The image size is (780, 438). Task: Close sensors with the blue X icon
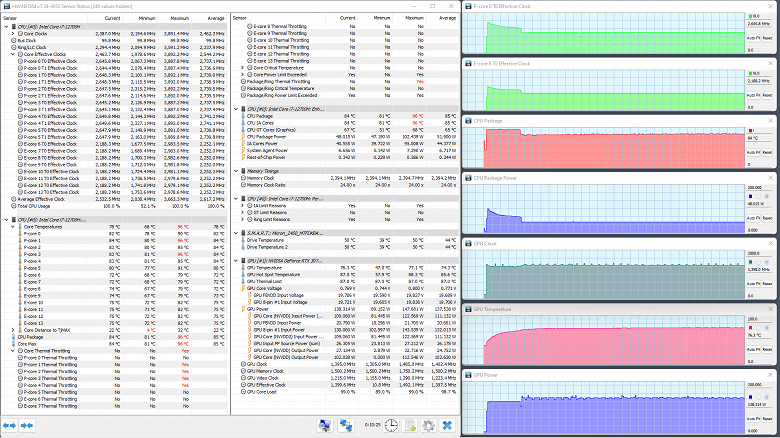pos(447,425)
